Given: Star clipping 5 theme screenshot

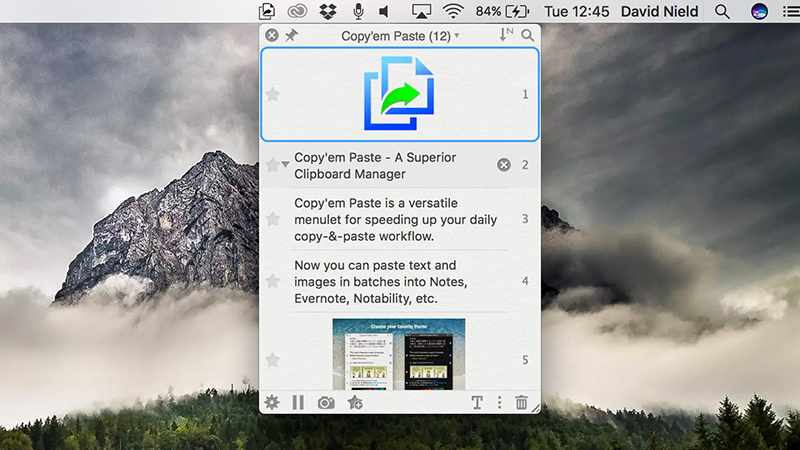Looking at the screenshot, I should tap(273, 360).
